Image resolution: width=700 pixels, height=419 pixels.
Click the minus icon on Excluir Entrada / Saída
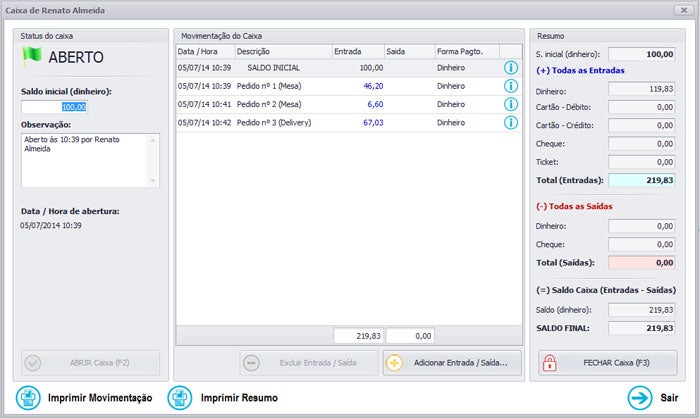tap(251, 363)
